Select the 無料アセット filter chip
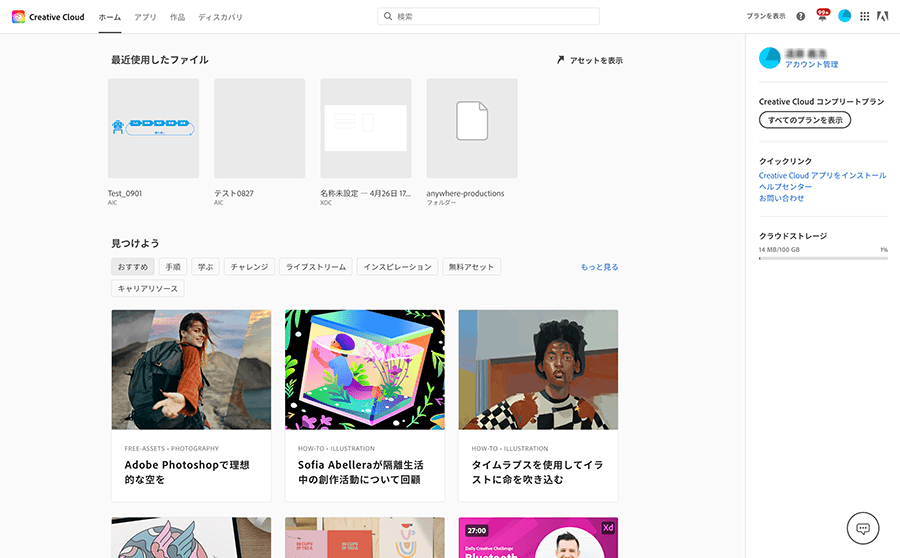 pos(471,267)
